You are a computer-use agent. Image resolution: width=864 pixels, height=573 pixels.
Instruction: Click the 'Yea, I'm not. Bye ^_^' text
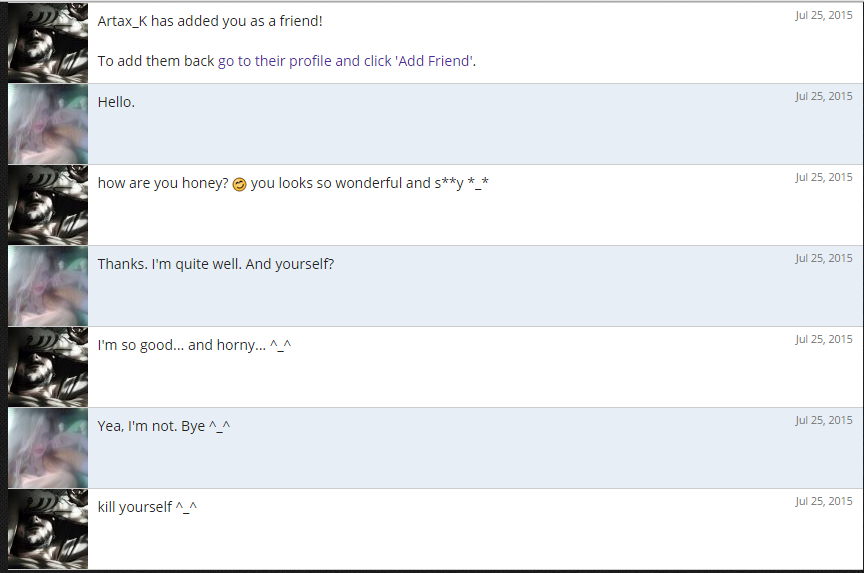[164, 426]
